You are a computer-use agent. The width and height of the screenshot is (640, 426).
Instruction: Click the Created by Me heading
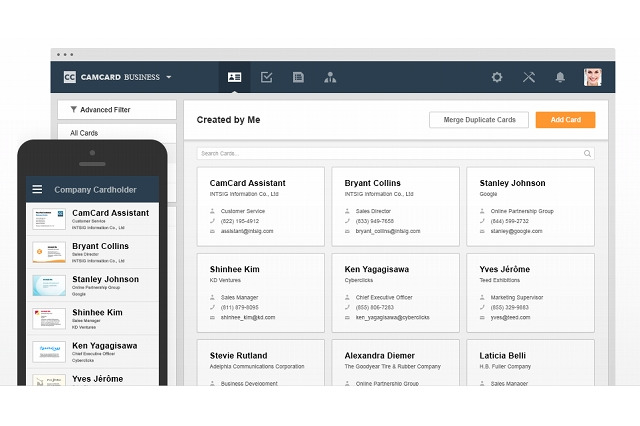[229, 120]
